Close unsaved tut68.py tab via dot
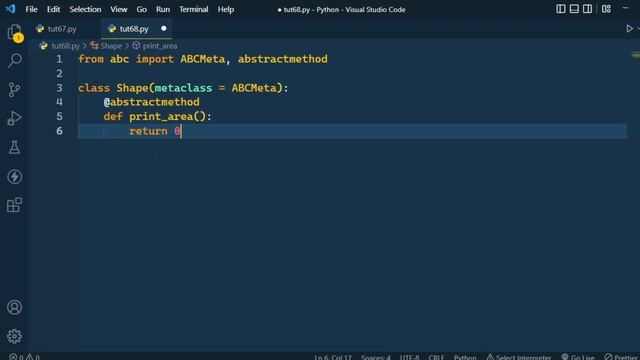Image resolution: width=640 pixels, height=360 pixels. (164, 29)
